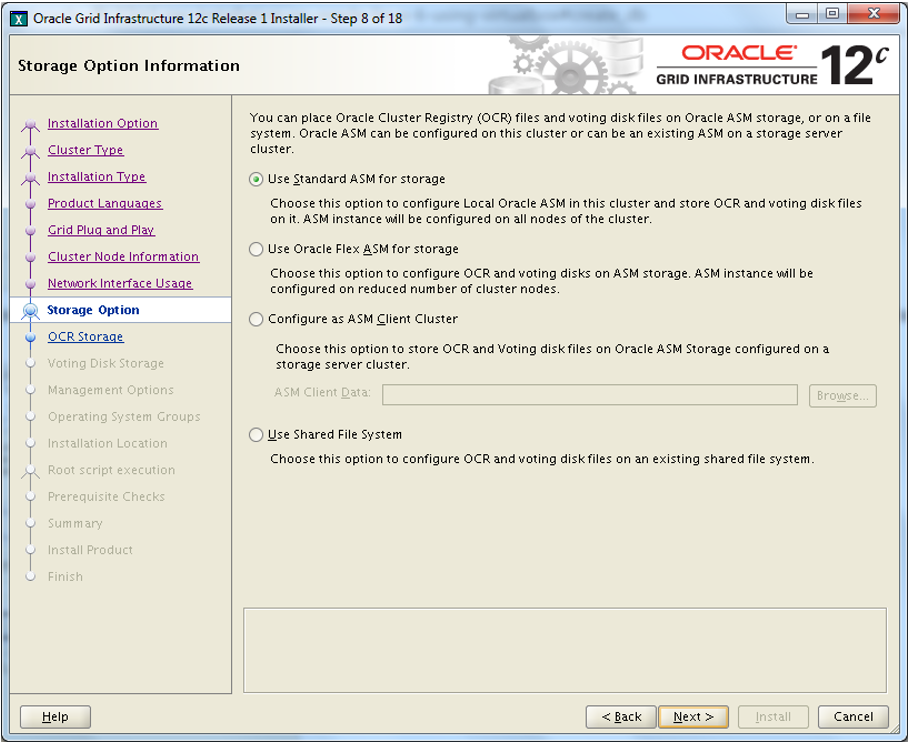The height and width of the screenshot is (744, 911).
Task: Click the Installation Option step bullet icon
Action: (x=30, y=124)
